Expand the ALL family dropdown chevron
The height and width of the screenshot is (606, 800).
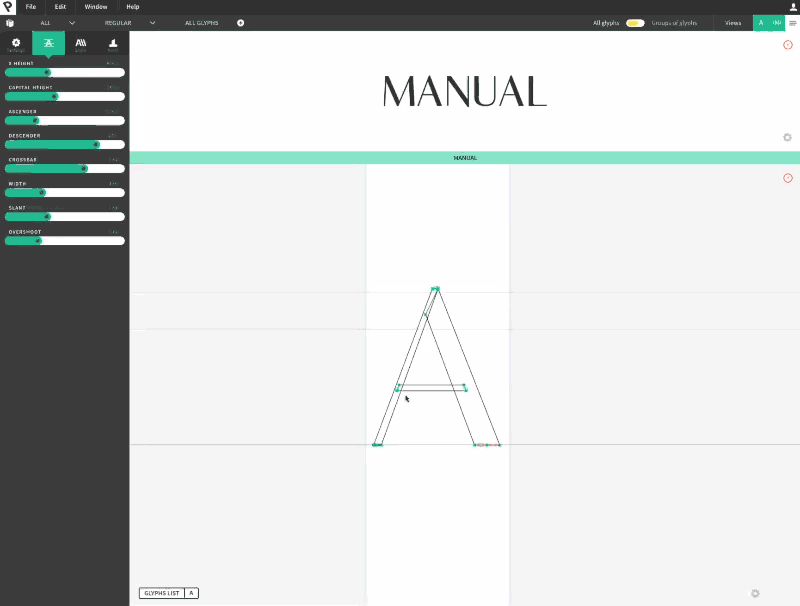coord(72,23)
